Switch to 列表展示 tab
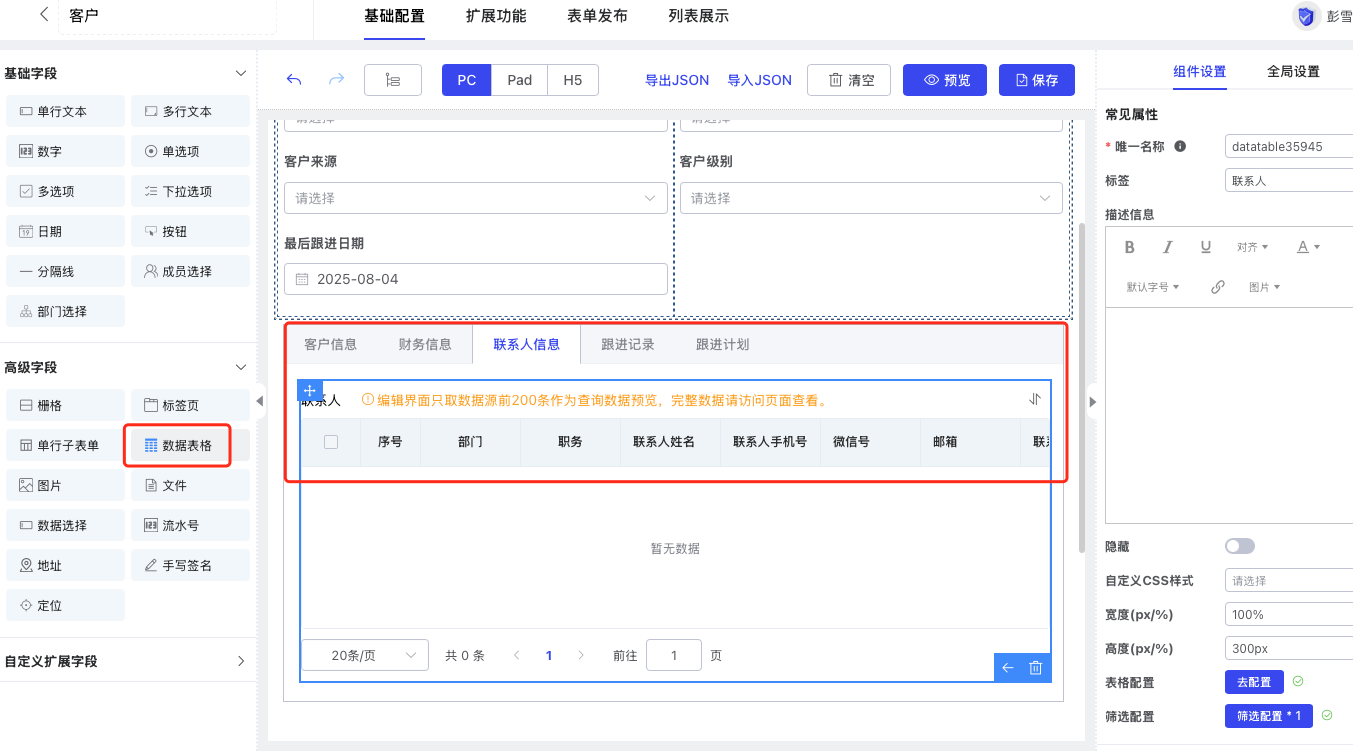The image size is (1353, 751). click(699, 16)
